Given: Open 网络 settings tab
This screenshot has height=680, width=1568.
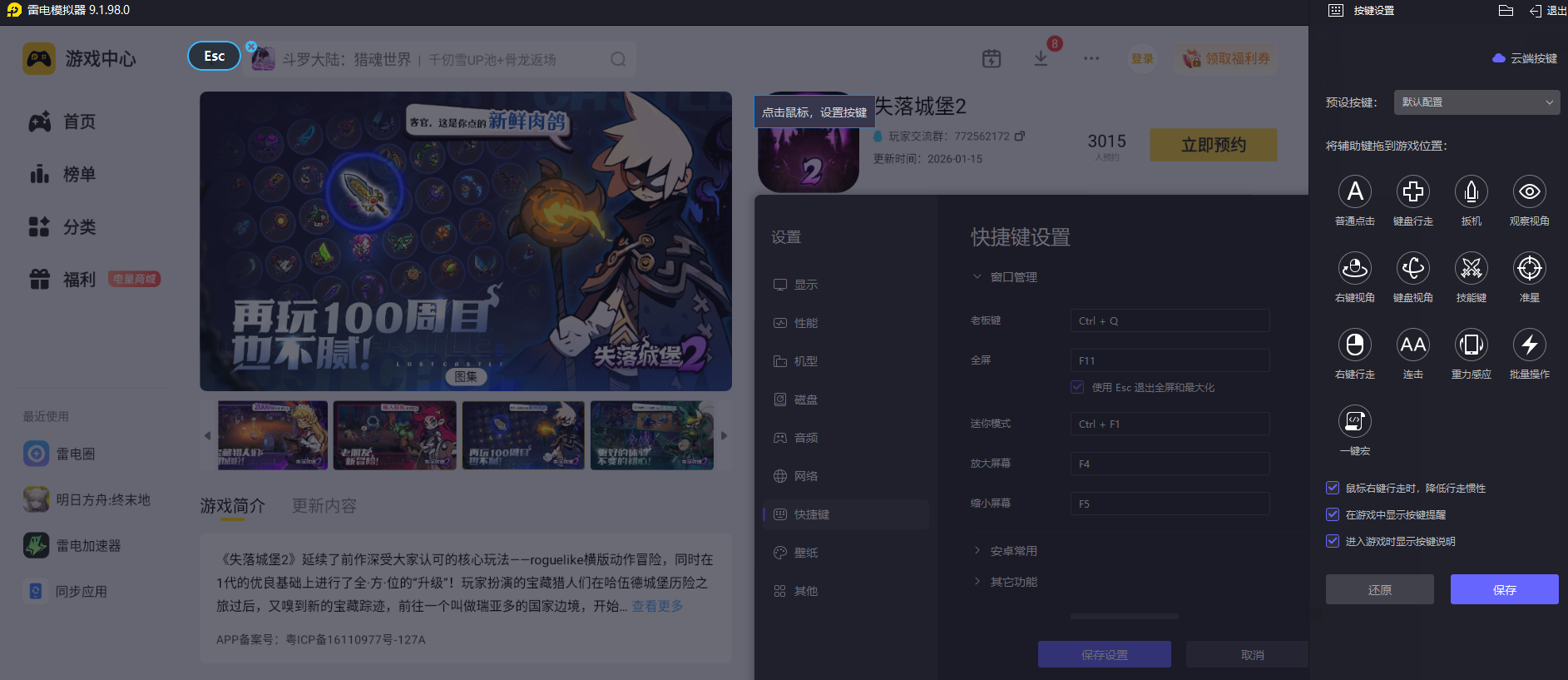Looking at the screenshot, I should 846,476.
